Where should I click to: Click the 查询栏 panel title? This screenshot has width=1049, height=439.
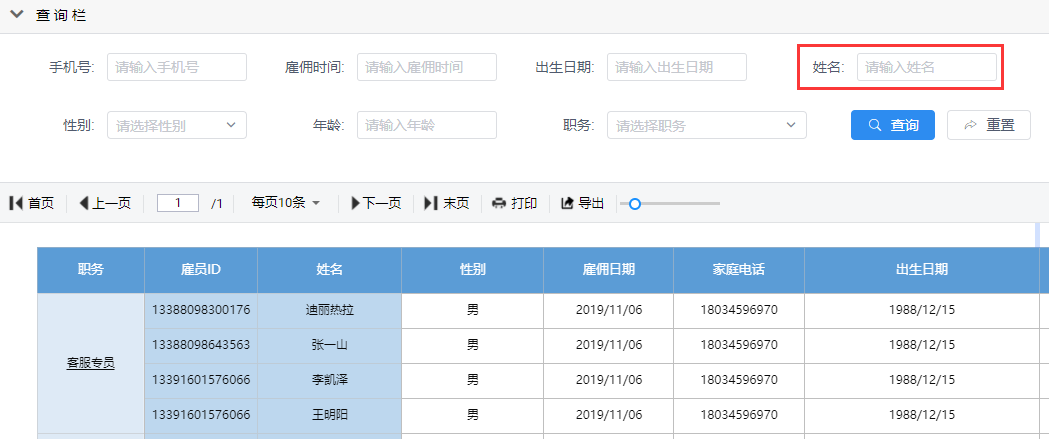[61, 15]
